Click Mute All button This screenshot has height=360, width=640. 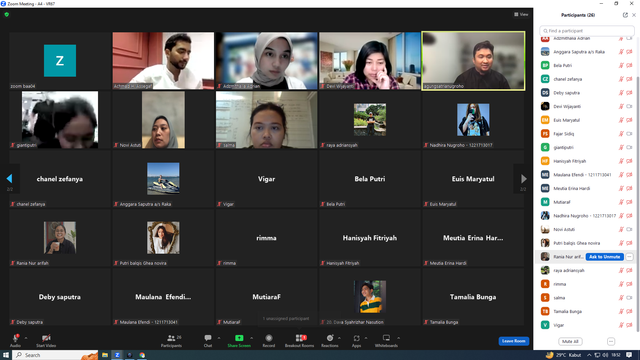pyautogui.click(x=570, y=341)
